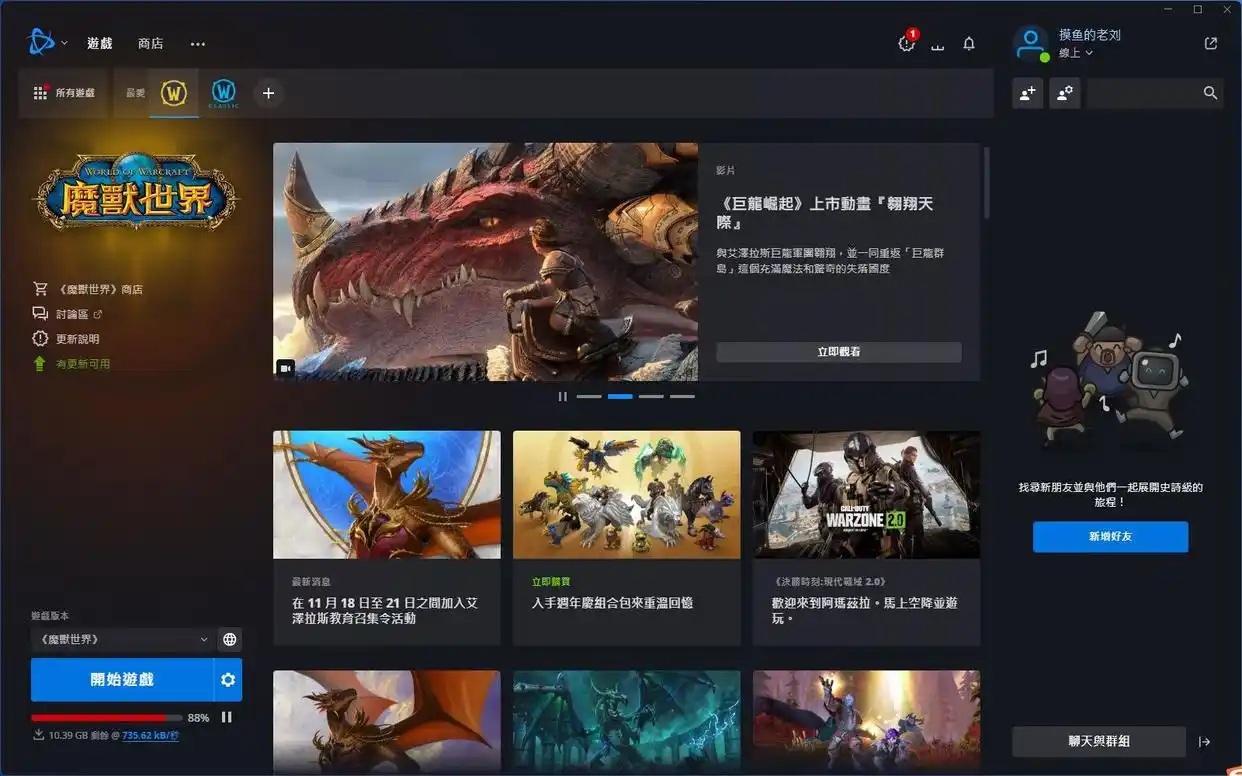Image resolution: width=1242 pixels, height=776 pixels.
Task: Click 有更新可用 update notice
Action: (71, 364)
